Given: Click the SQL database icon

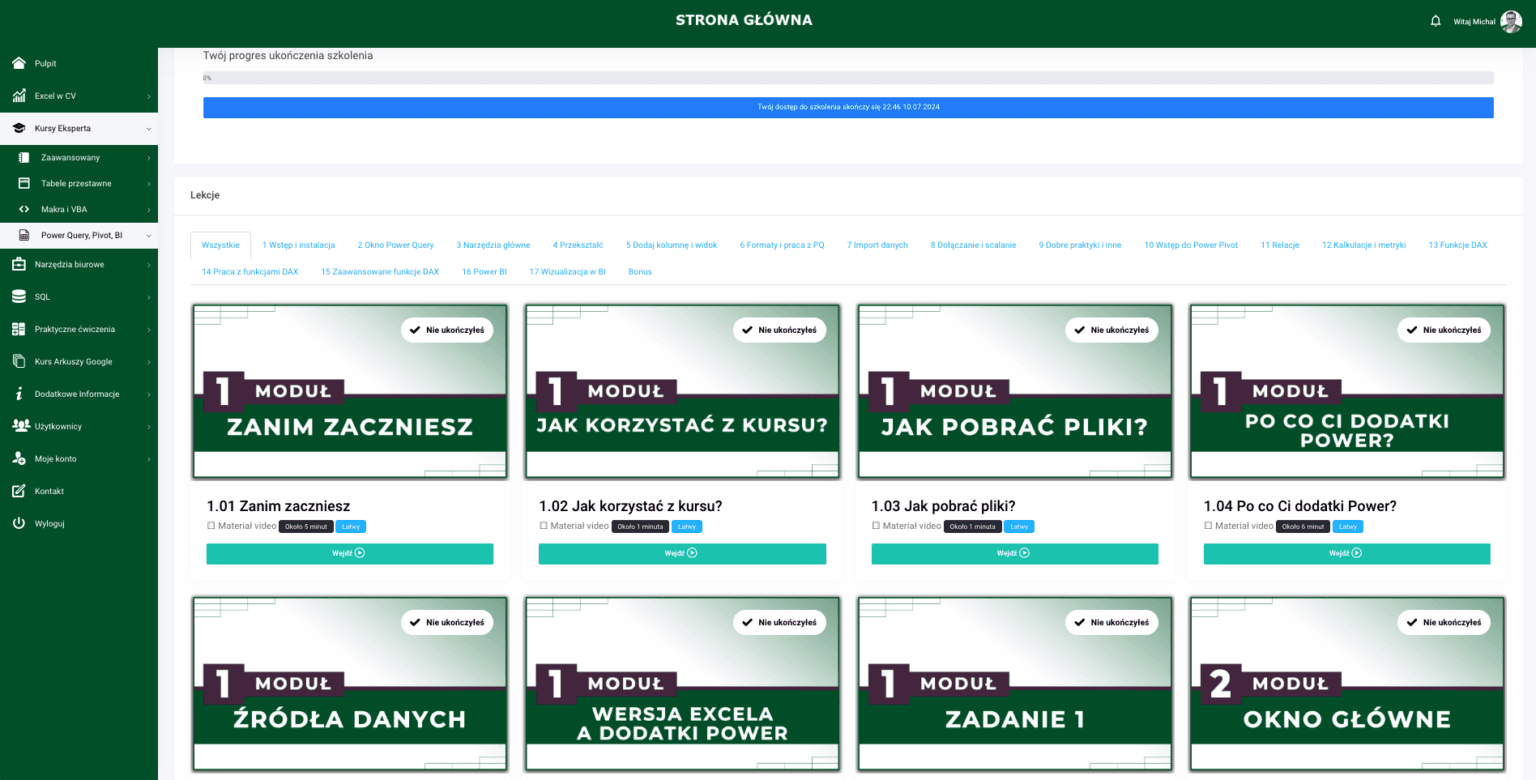Looking at the screenshot, I should pos(18,297).
